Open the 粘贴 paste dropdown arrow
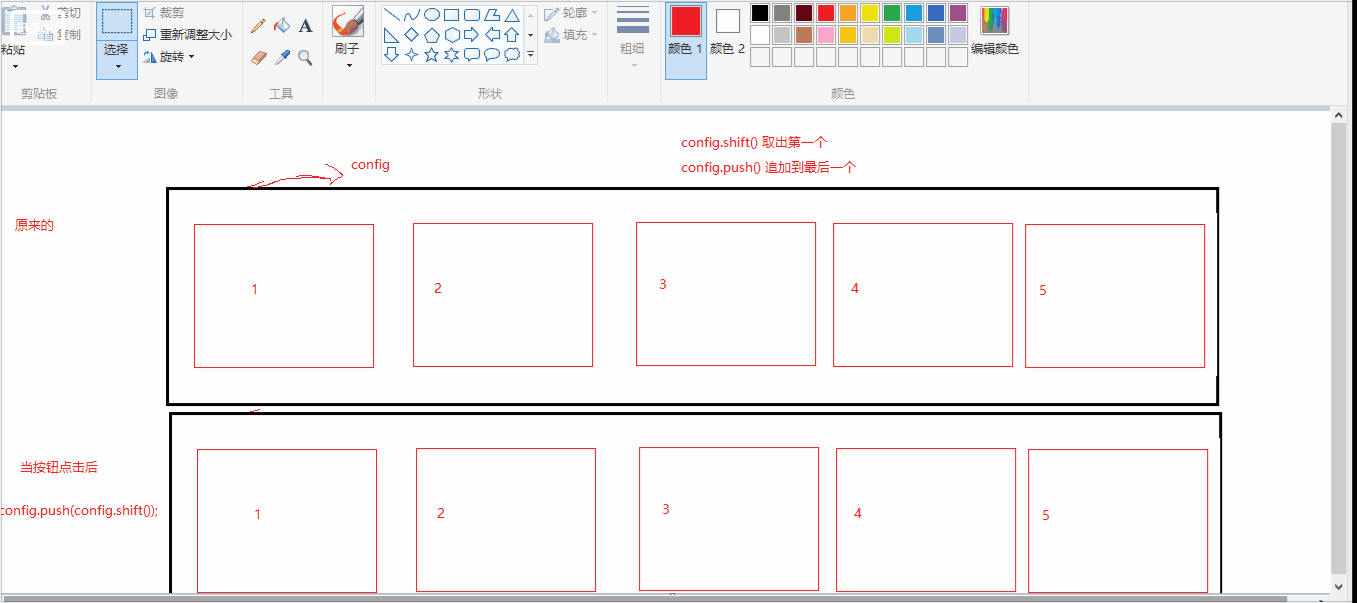Image resolution: width=1357 pixels, height=603 pixels. [14, 68]
